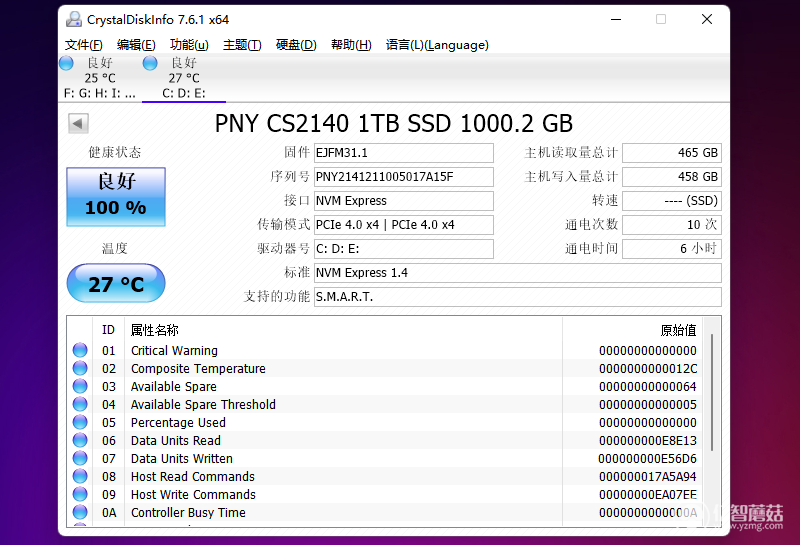Click the host writes total 458 GB field
Image resolution: width=800 pixels, height=545 pixels.
(672, 177)
